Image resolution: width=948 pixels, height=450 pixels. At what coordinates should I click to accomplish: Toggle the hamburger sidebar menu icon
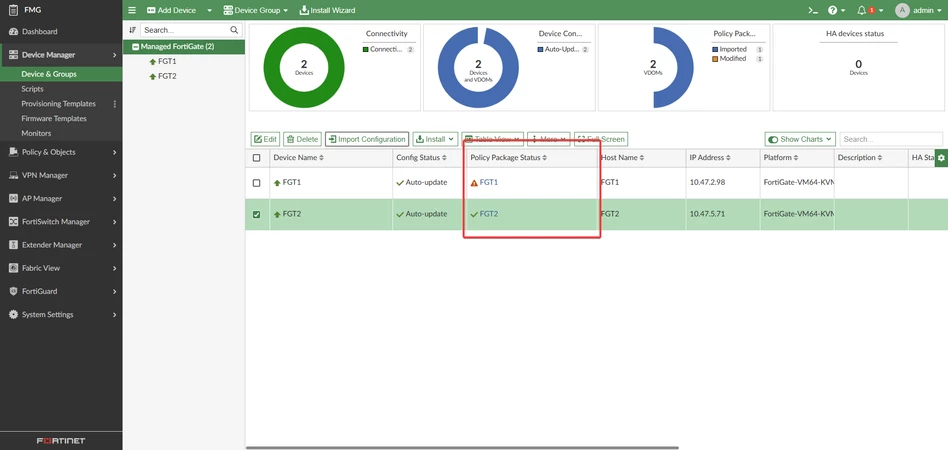(132, 10)
